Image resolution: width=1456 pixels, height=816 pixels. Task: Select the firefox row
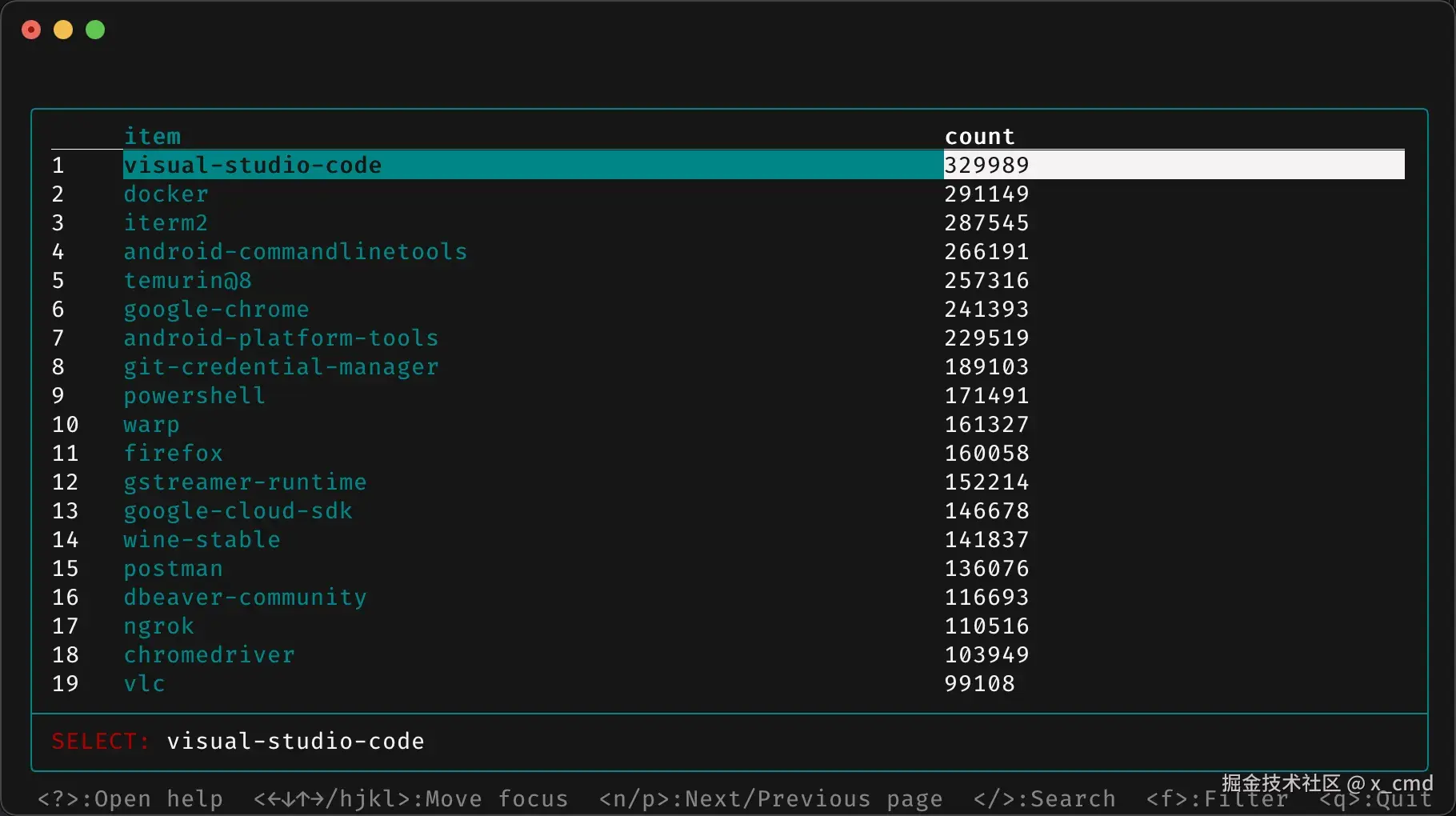173,453
